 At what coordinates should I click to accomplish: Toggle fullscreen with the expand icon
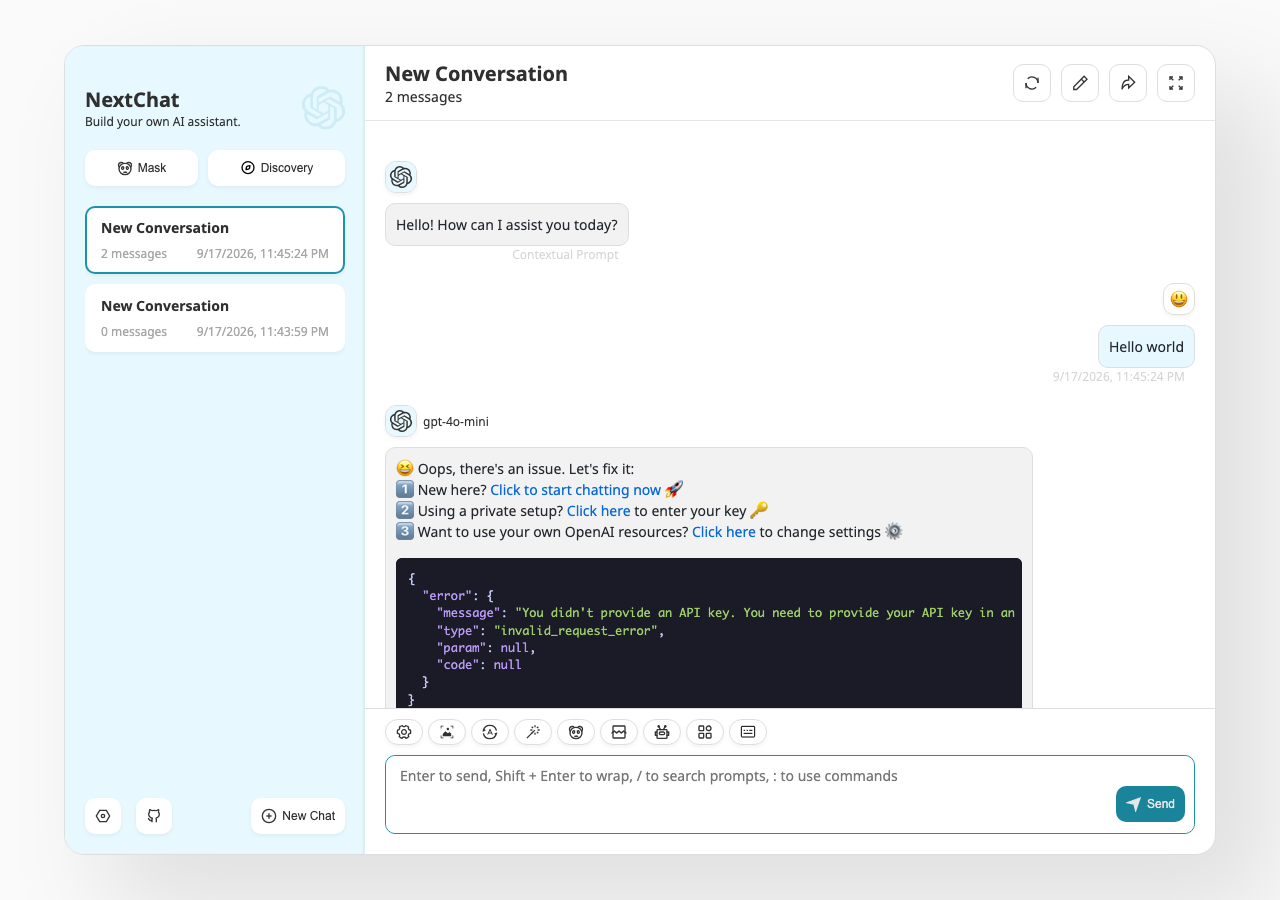tap(1176, 83)
